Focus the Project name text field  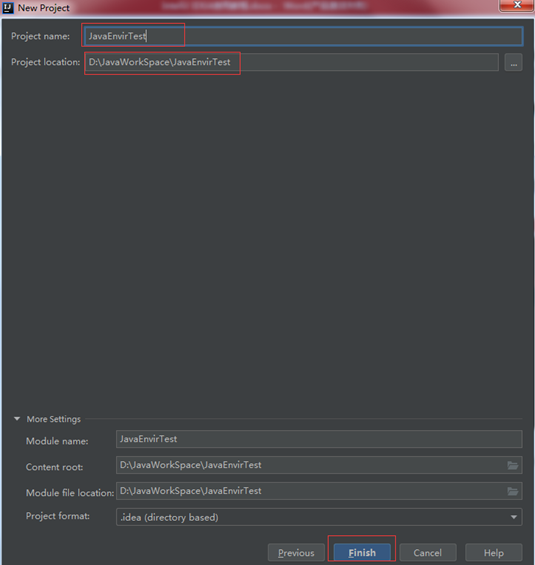coord(303,36)
